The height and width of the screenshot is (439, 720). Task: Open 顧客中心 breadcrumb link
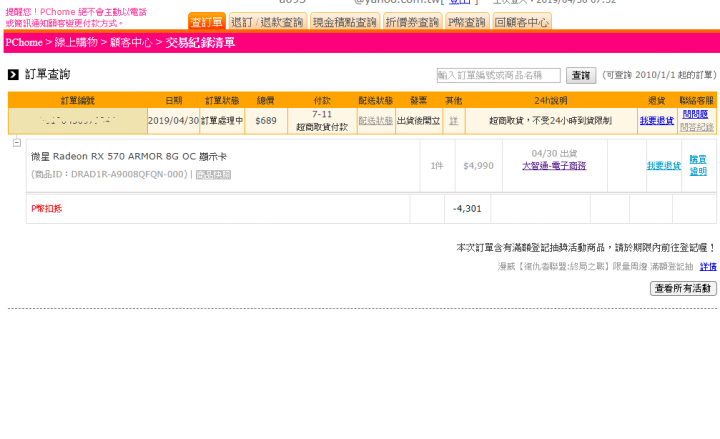[131, 42]
